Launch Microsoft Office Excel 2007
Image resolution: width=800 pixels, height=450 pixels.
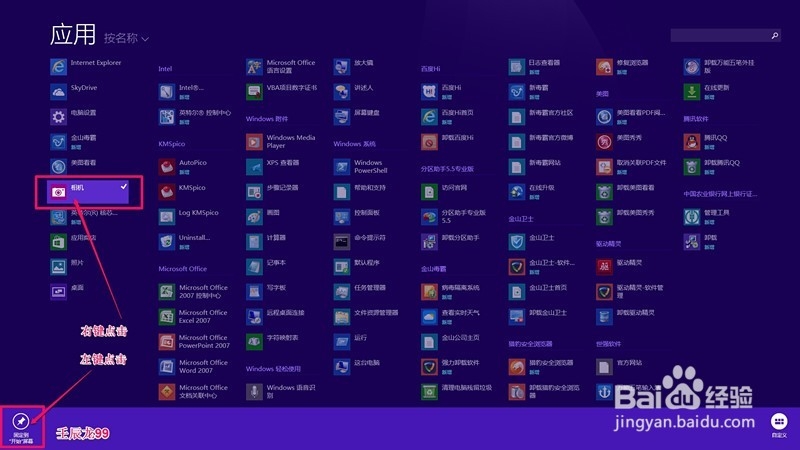(x=192, y=316)
